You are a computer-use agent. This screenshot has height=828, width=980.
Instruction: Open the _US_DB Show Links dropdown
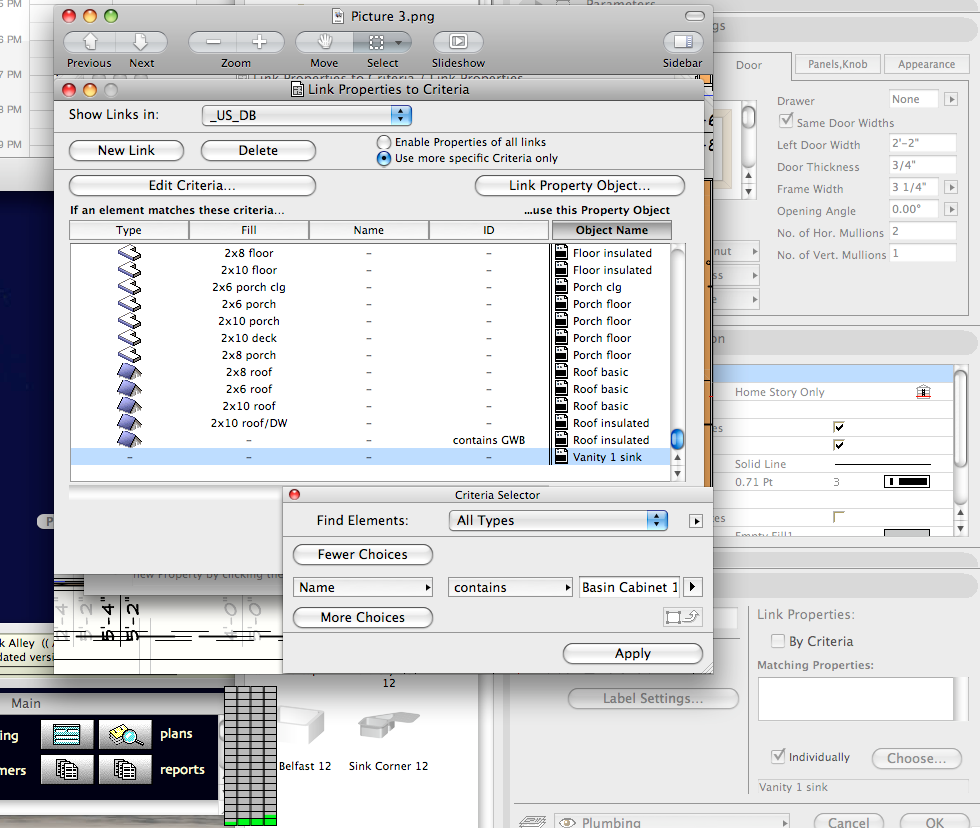(x=308, y=115)
